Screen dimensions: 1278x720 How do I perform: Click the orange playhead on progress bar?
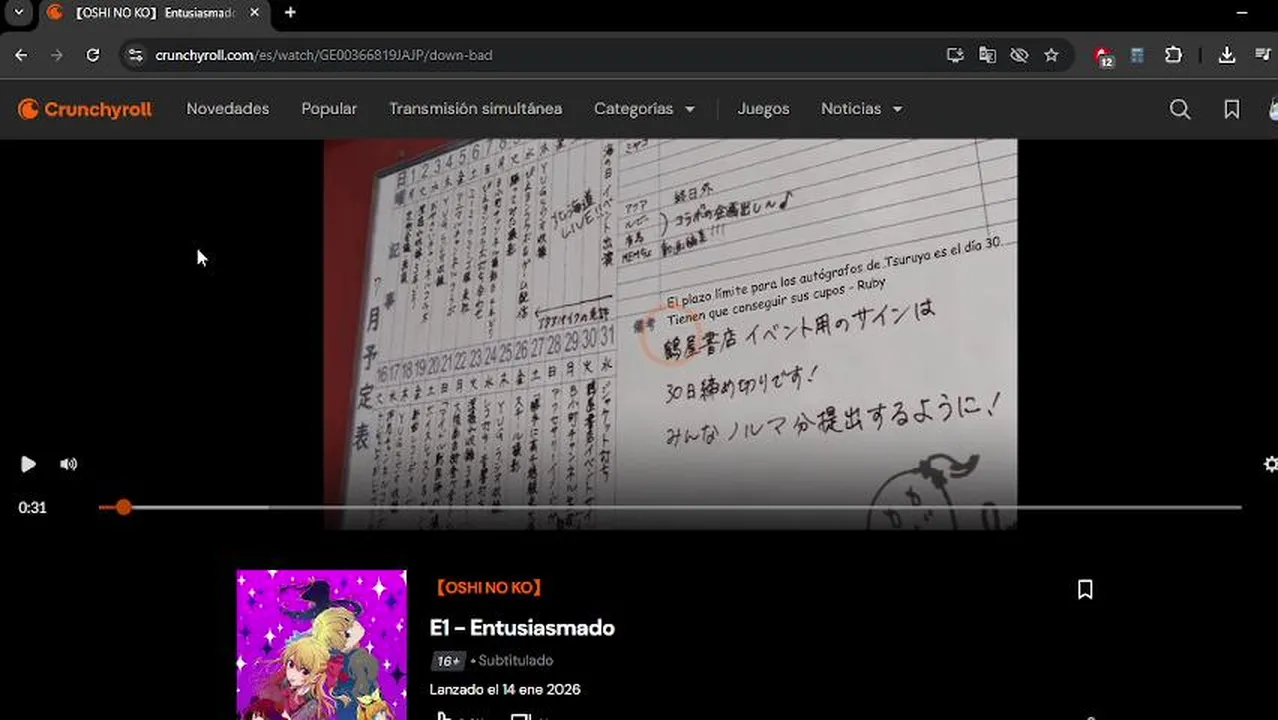(x=123, y=507)
